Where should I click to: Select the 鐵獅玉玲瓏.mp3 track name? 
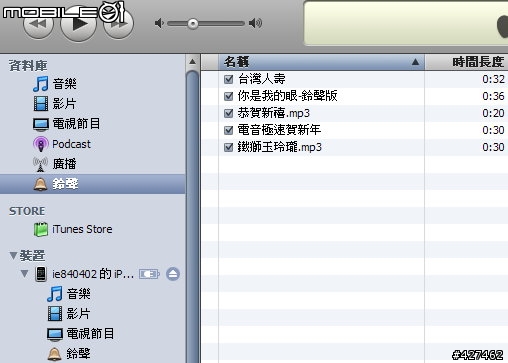tap(280, 147)
